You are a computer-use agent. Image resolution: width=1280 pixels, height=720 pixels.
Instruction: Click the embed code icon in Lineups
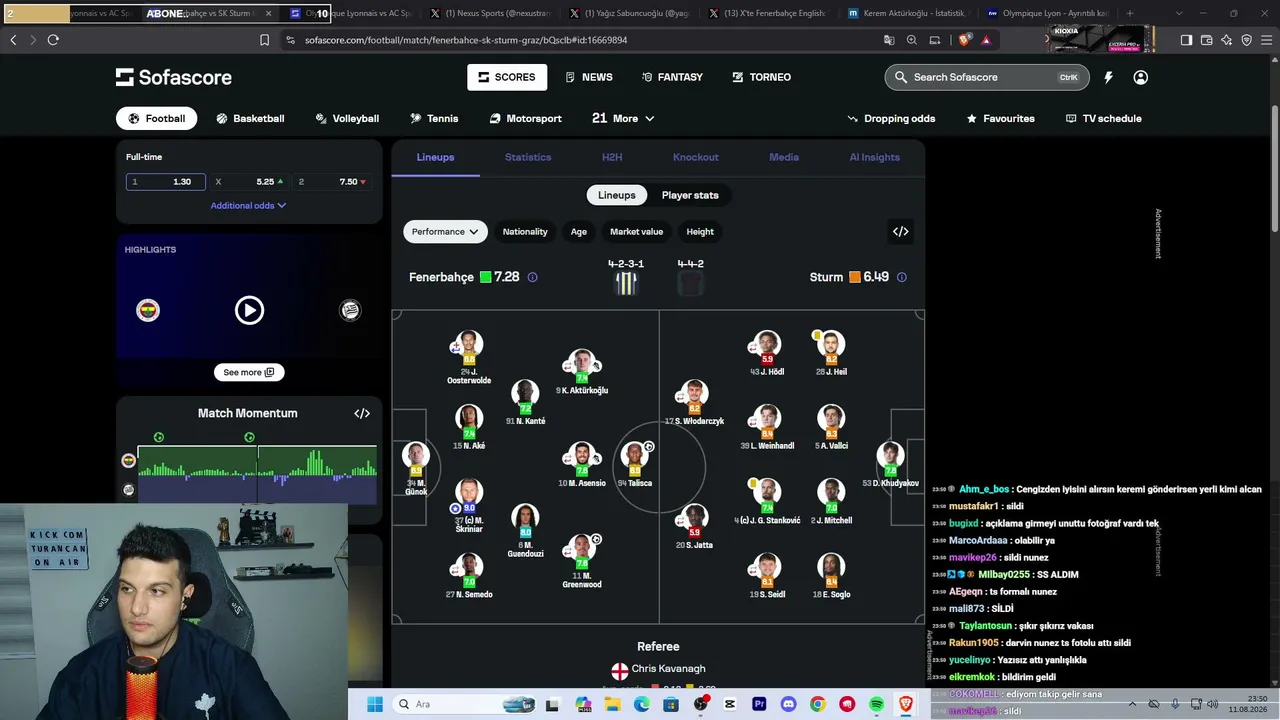click(901, 232)
